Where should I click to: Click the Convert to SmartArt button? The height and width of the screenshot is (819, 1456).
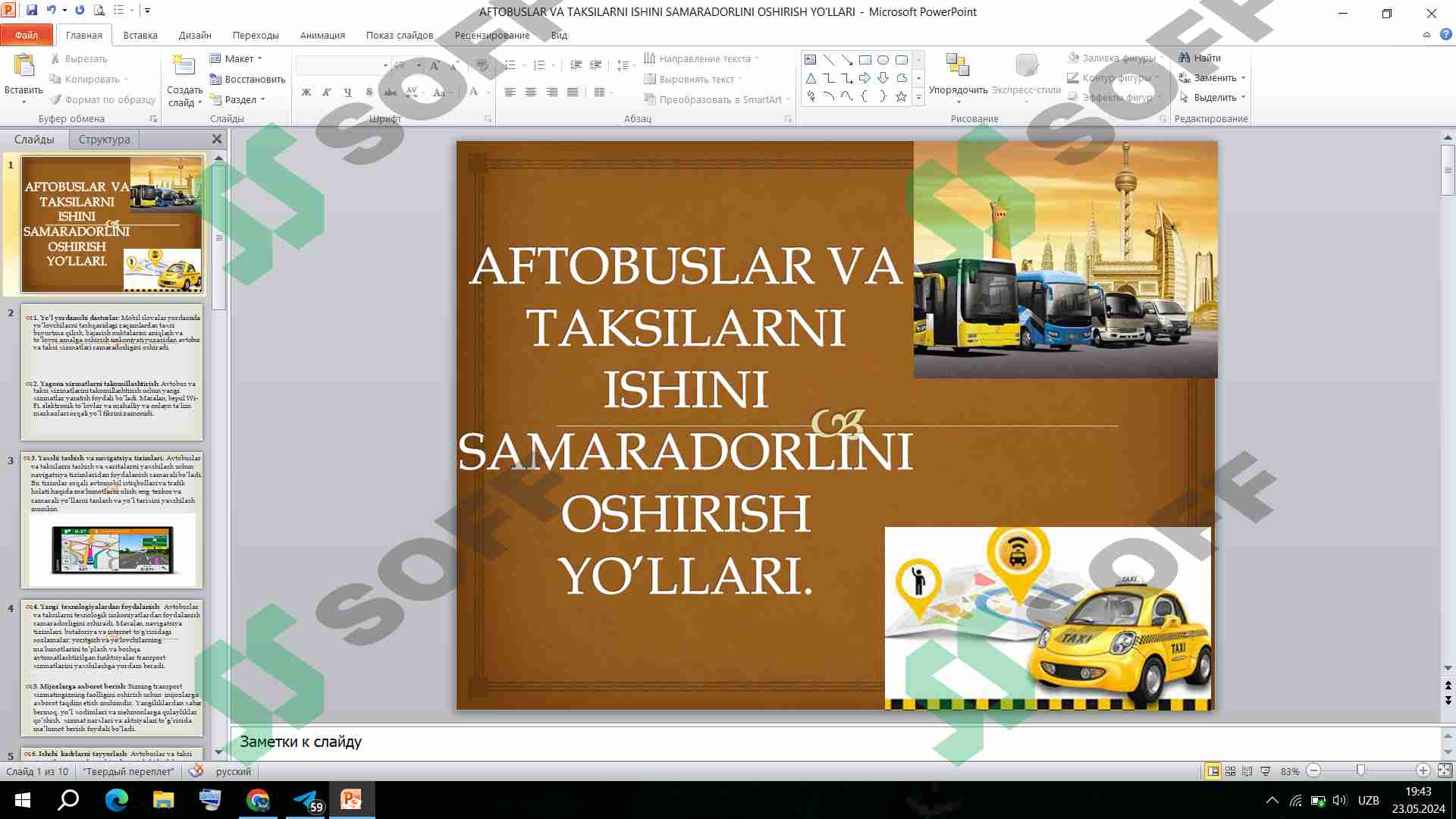[x=717, y=99]
